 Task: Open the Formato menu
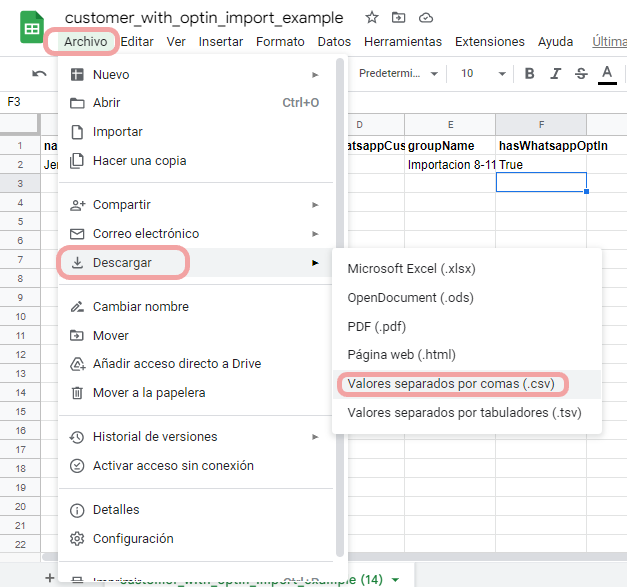pos(280,42)
